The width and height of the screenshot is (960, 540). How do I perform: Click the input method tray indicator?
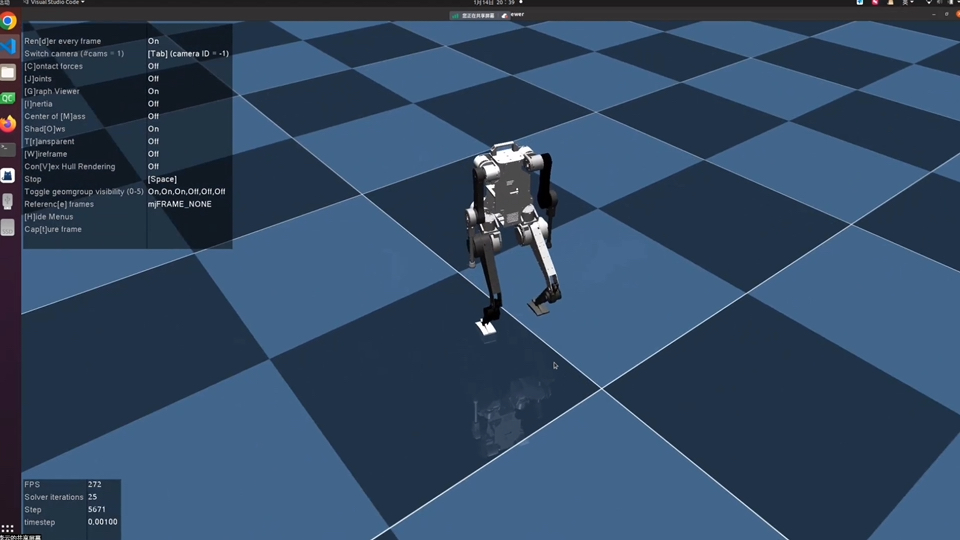coord(908,2)
